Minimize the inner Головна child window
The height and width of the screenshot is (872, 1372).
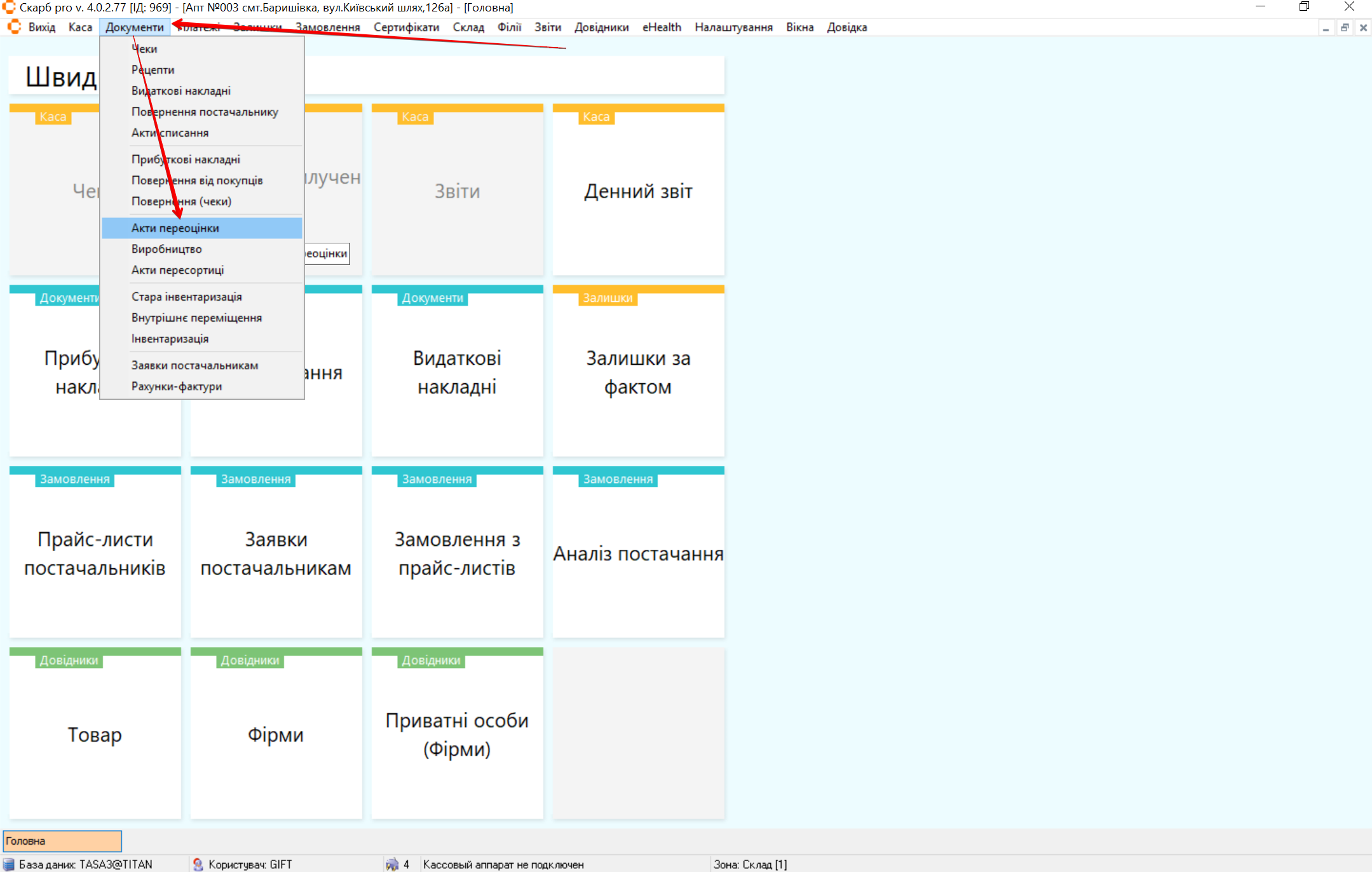point(1326,28)
